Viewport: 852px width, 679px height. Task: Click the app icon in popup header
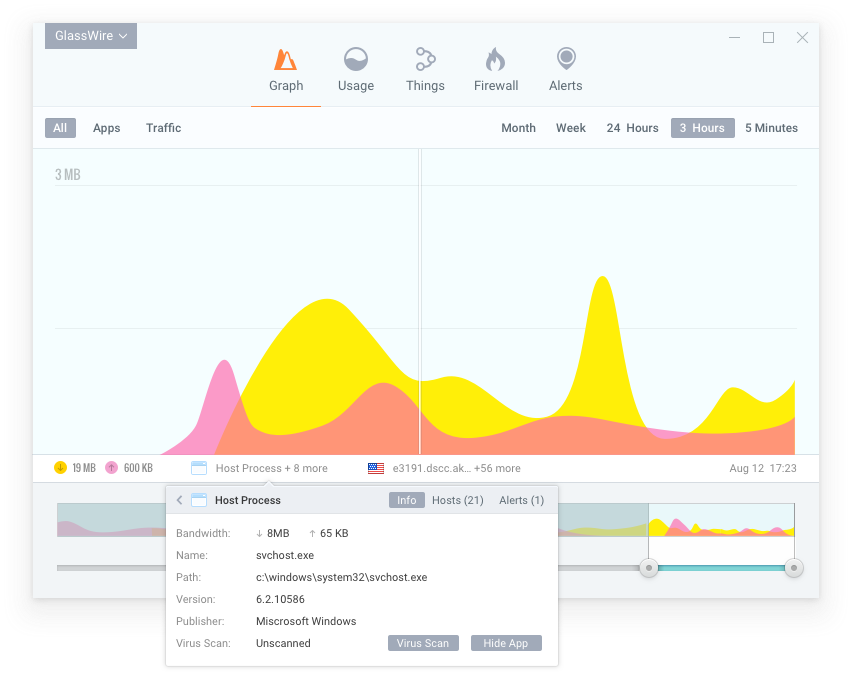[x=199, y=500]
